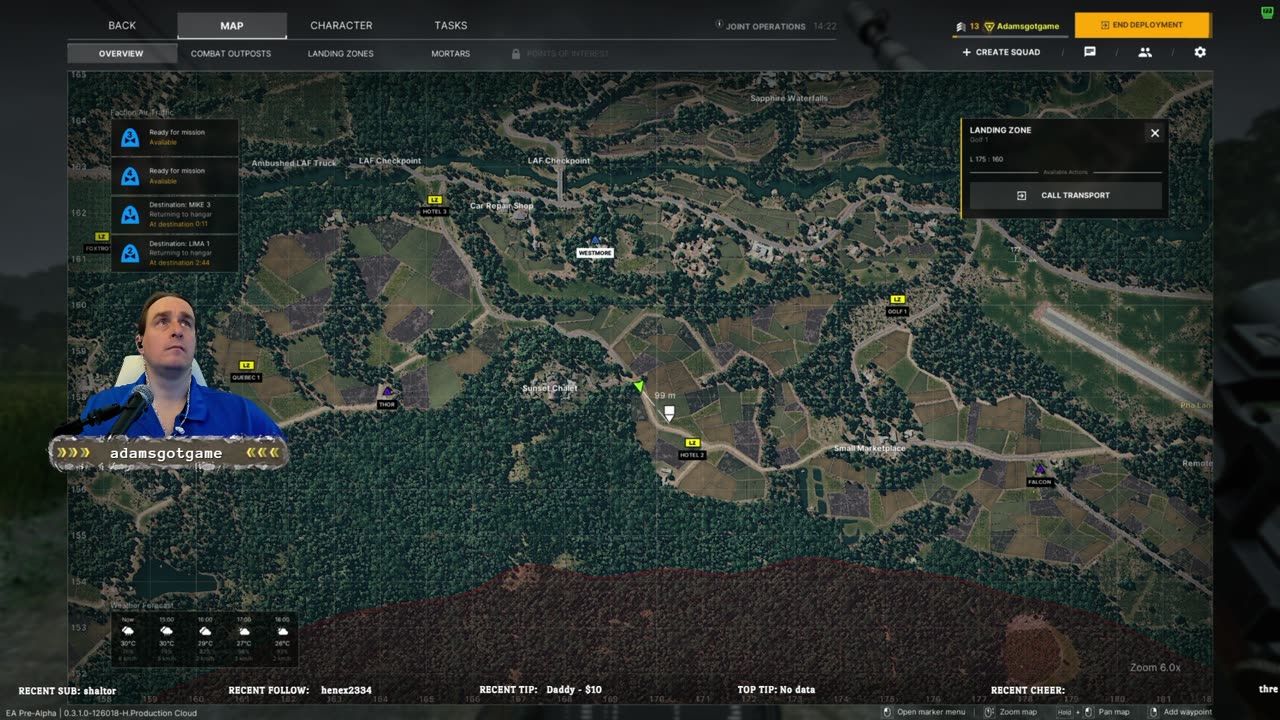The image size is (1280, 720).
Task: Select helicopter heading to MIKE 3
Action: point(175,214)
